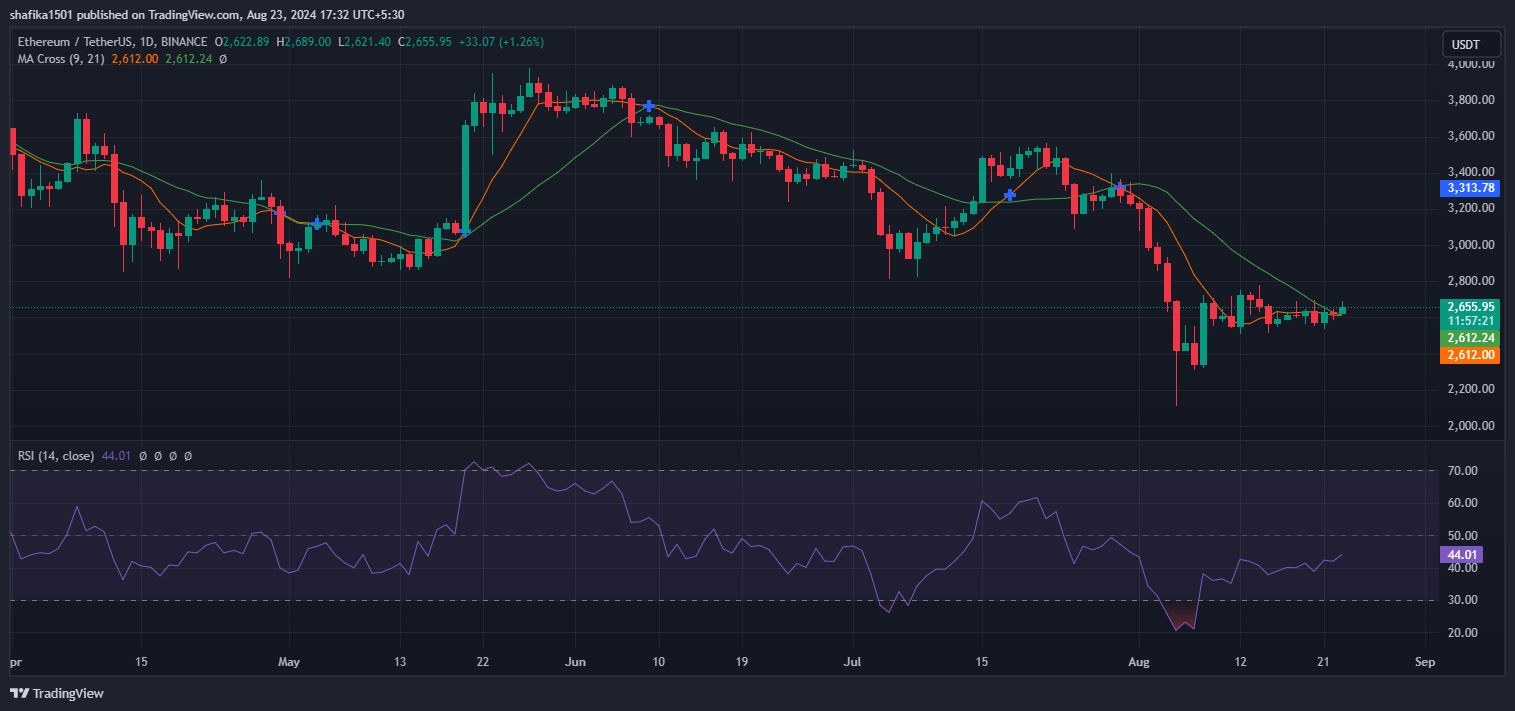Click the Aug label on the time axis
1515x711 pixels.
[x=1141, y=662]
